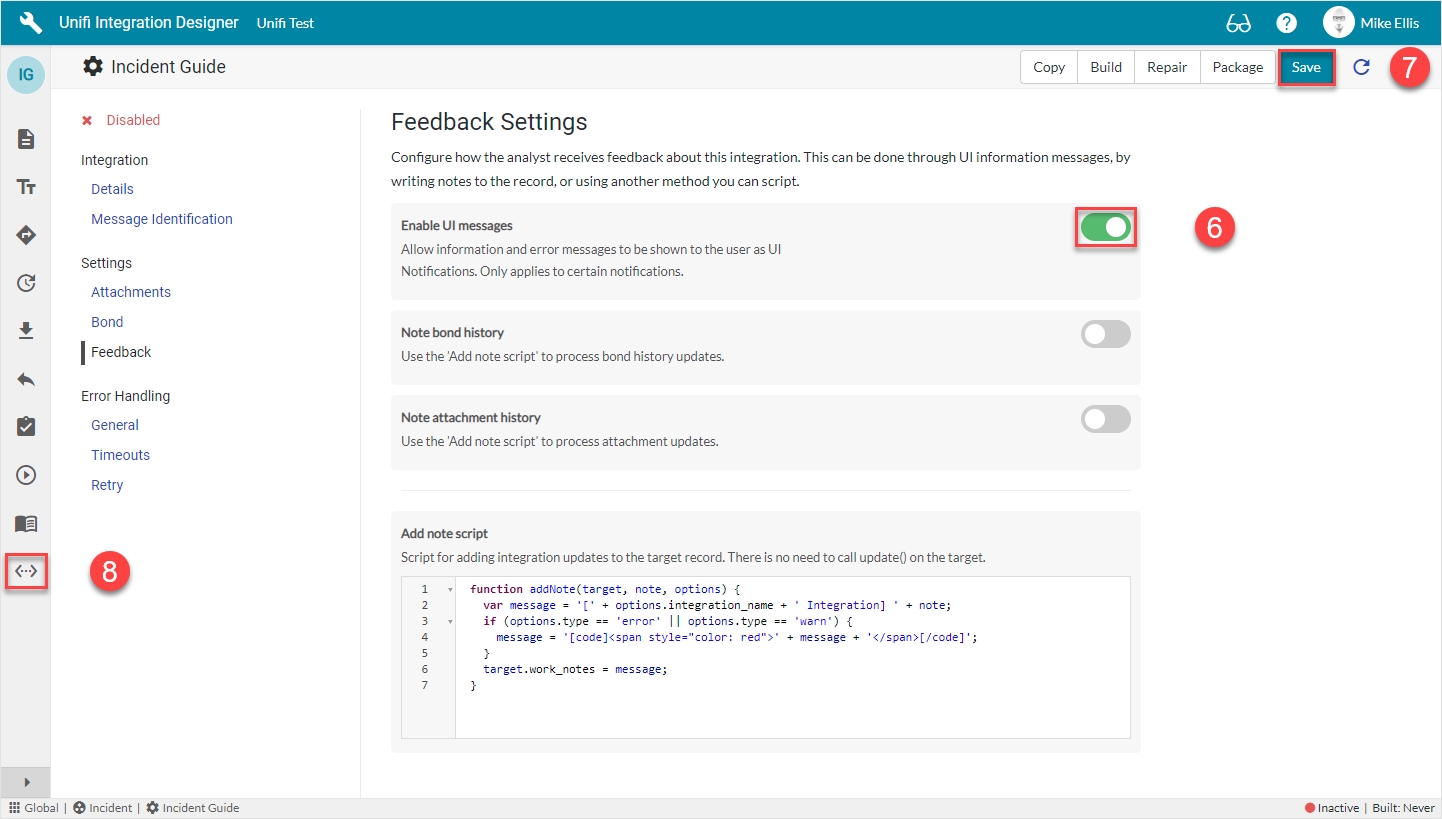
Task: Click the reply arrow icon in sidebar
Action: coord(26,379)
